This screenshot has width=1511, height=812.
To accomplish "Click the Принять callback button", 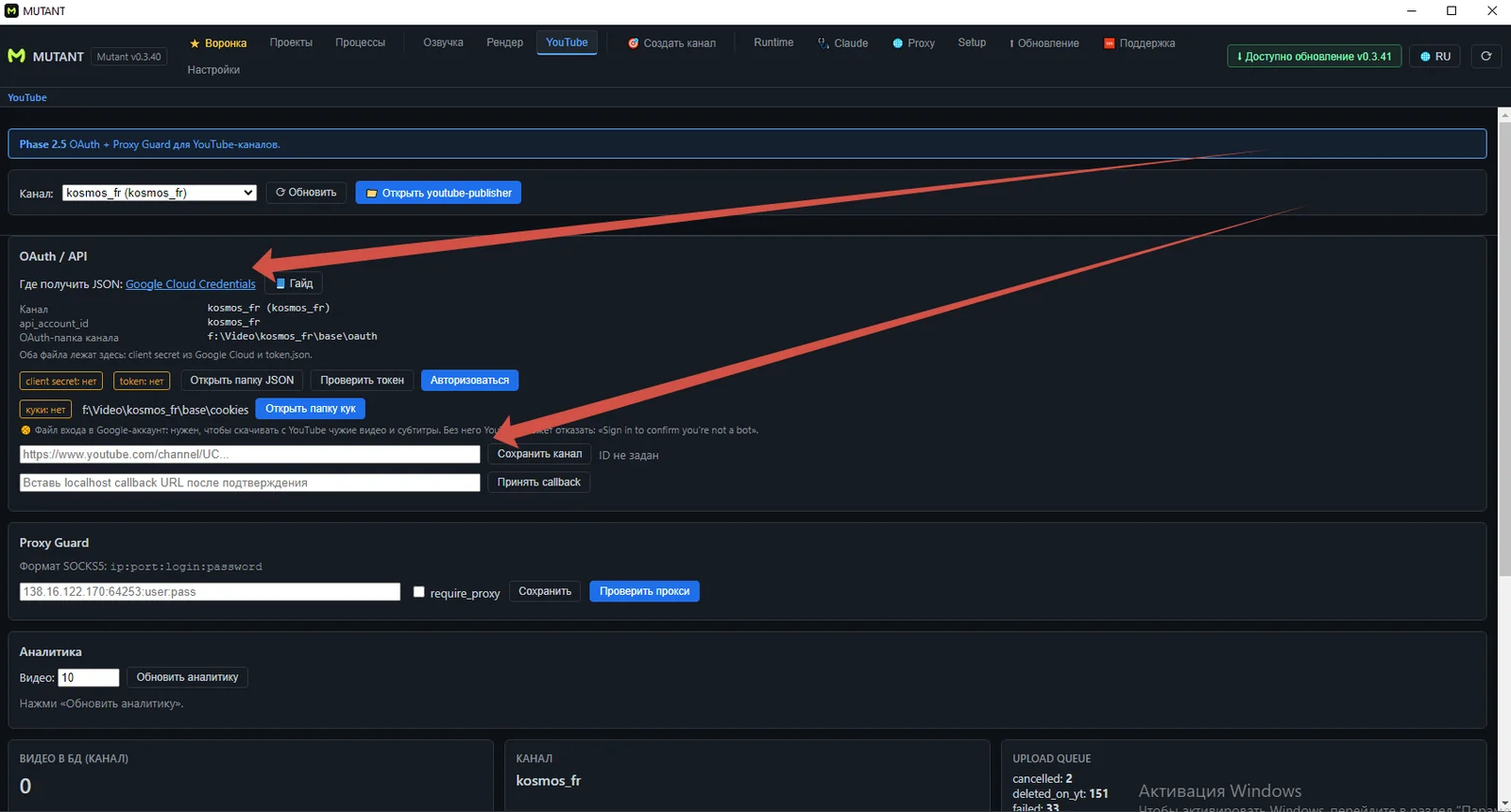I will pyautogui.click(x=539, y=482).
